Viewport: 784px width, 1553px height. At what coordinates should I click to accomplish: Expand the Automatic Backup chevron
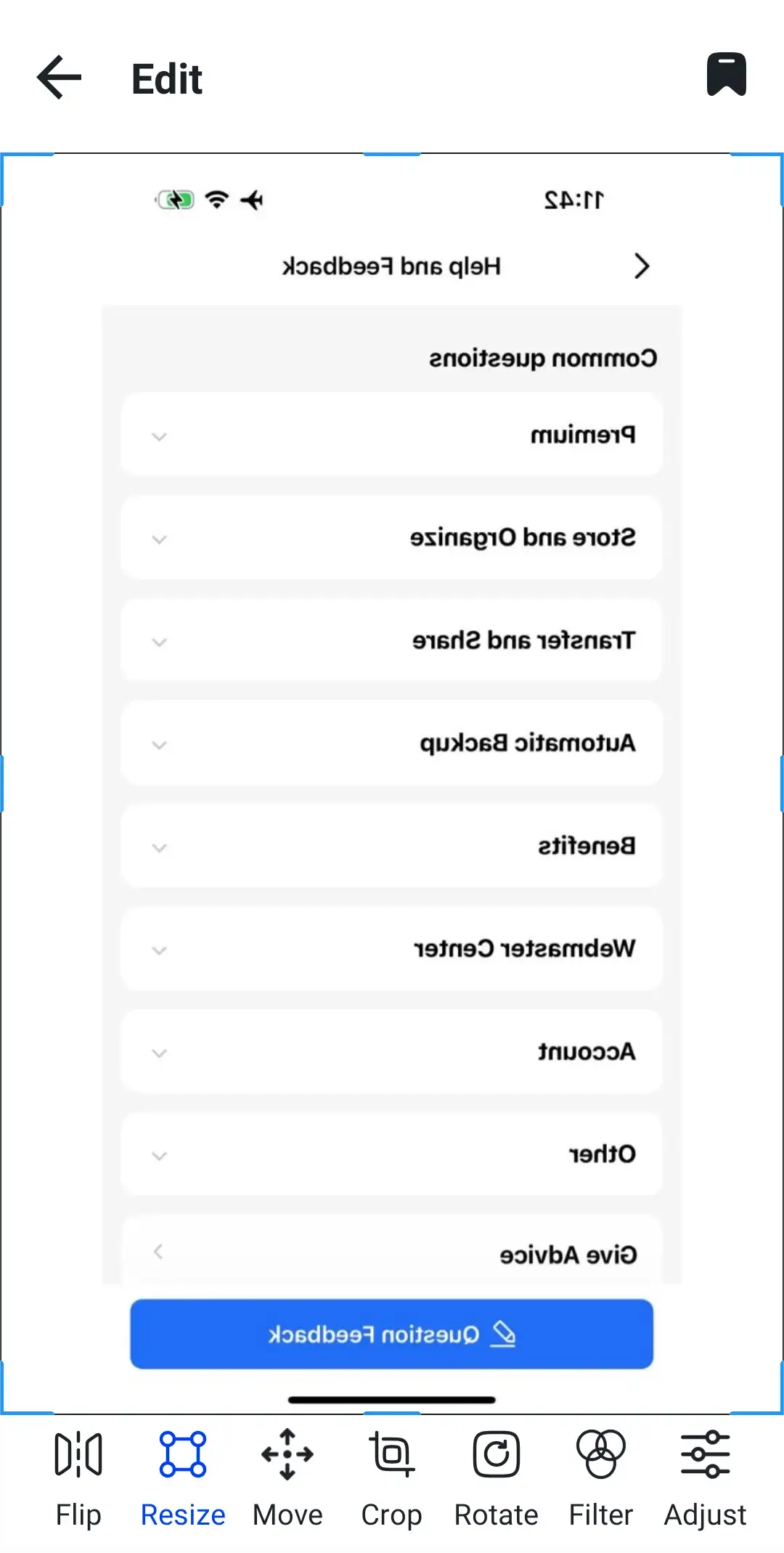(159, 744)
